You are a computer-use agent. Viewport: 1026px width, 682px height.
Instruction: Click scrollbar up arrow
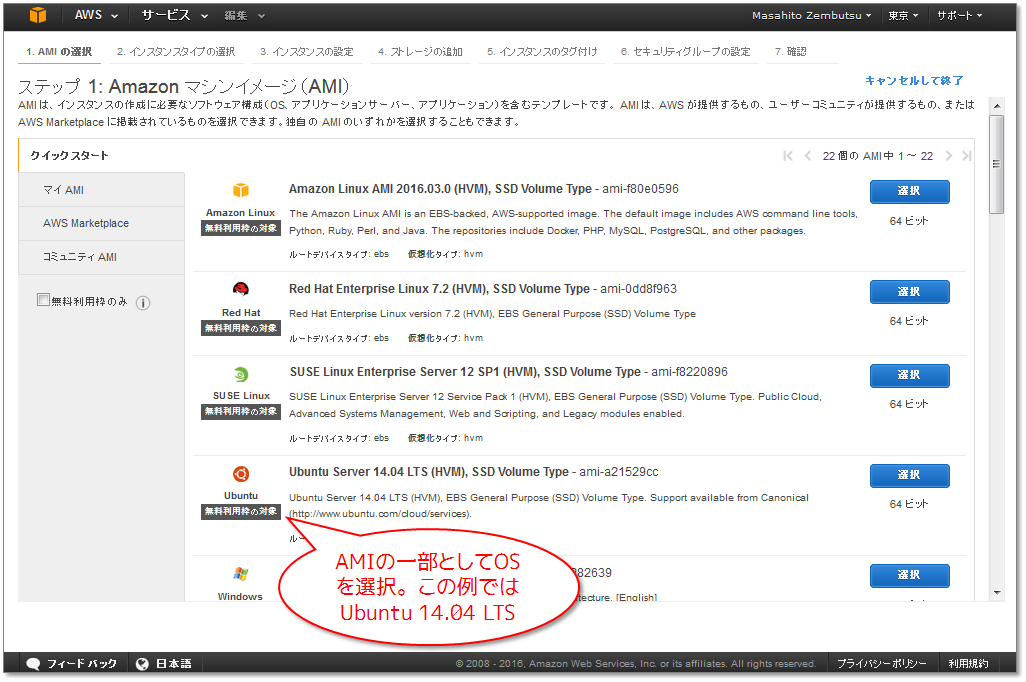pyautogui.click(x=997, y=105)
